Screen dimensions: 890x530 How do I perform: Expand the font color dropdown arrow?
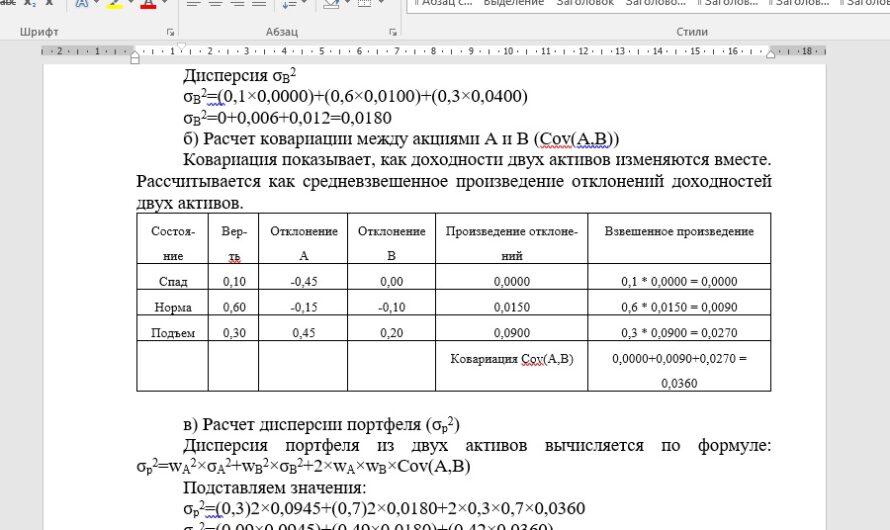coord(165,3)
